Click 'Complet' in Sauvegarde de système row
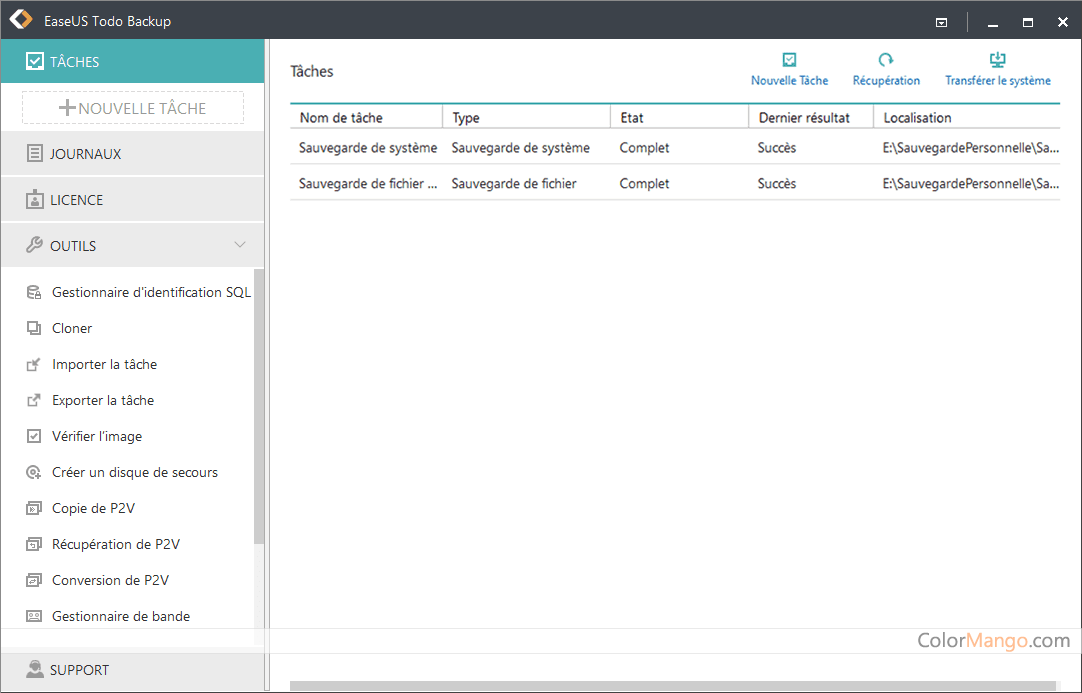 pyautogui.click(x=645, y=148)
